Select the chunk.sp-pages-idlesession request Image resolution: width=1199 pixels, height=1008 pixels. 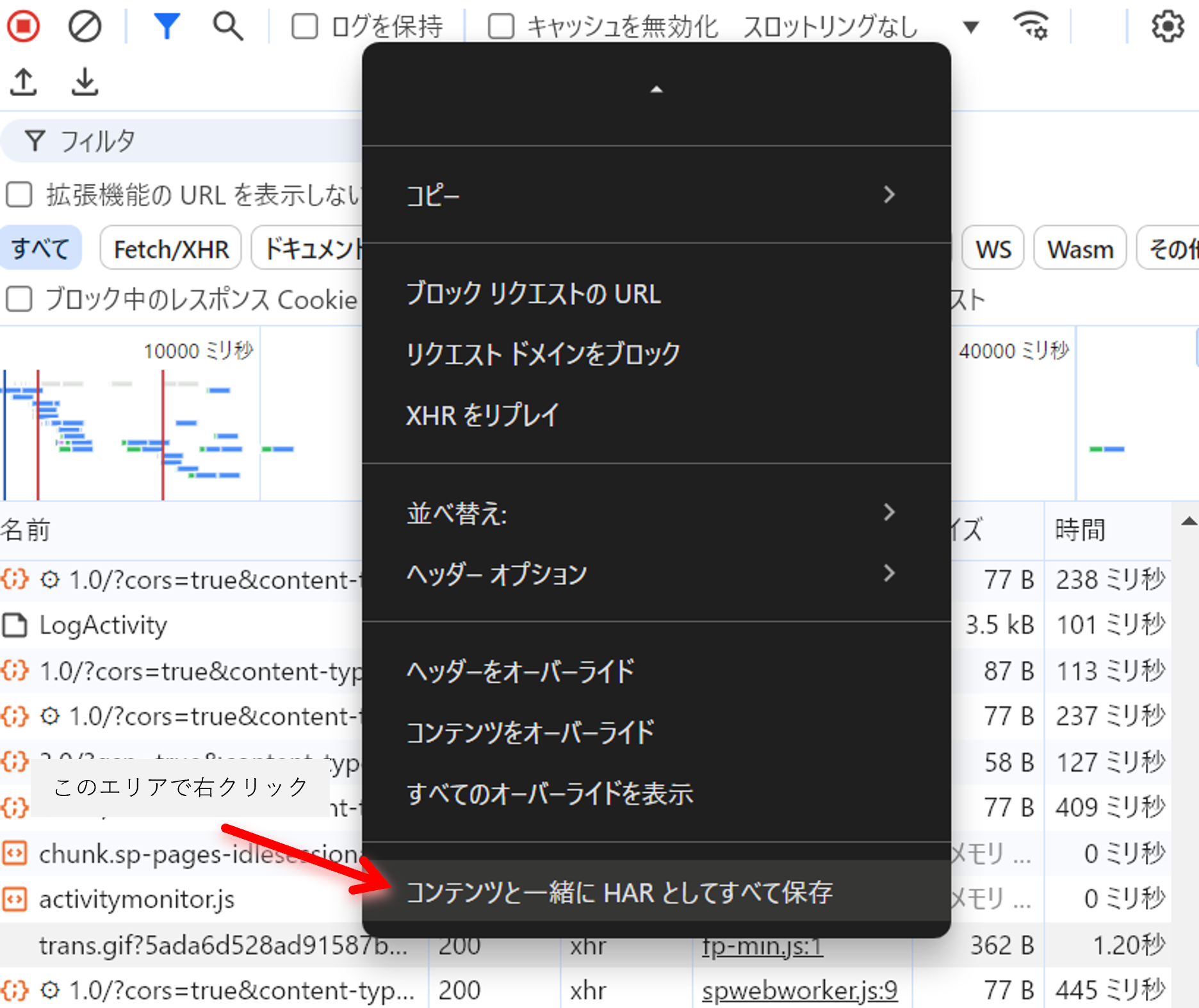pyautogui.click(x=182, y=854)
